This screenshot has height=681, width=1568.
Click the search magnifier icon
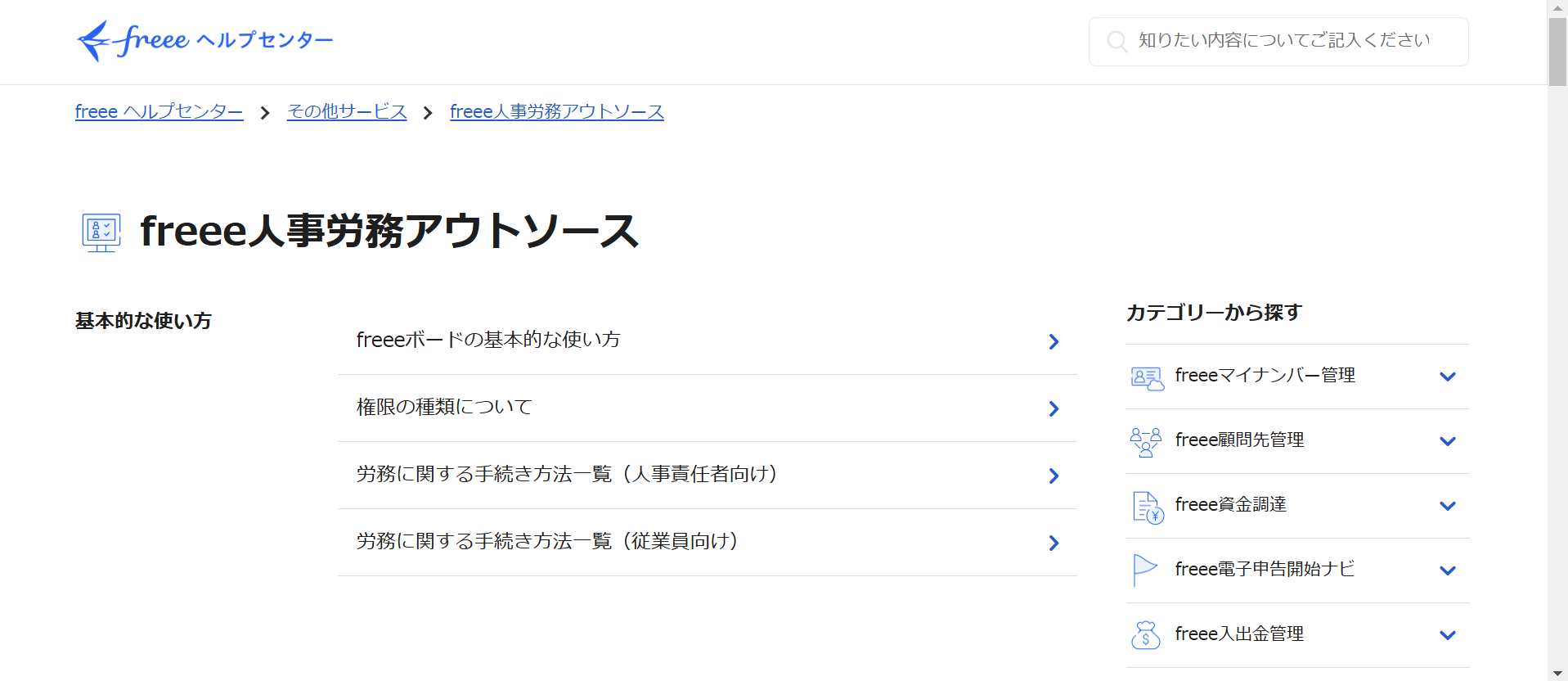click(1116, 41)
